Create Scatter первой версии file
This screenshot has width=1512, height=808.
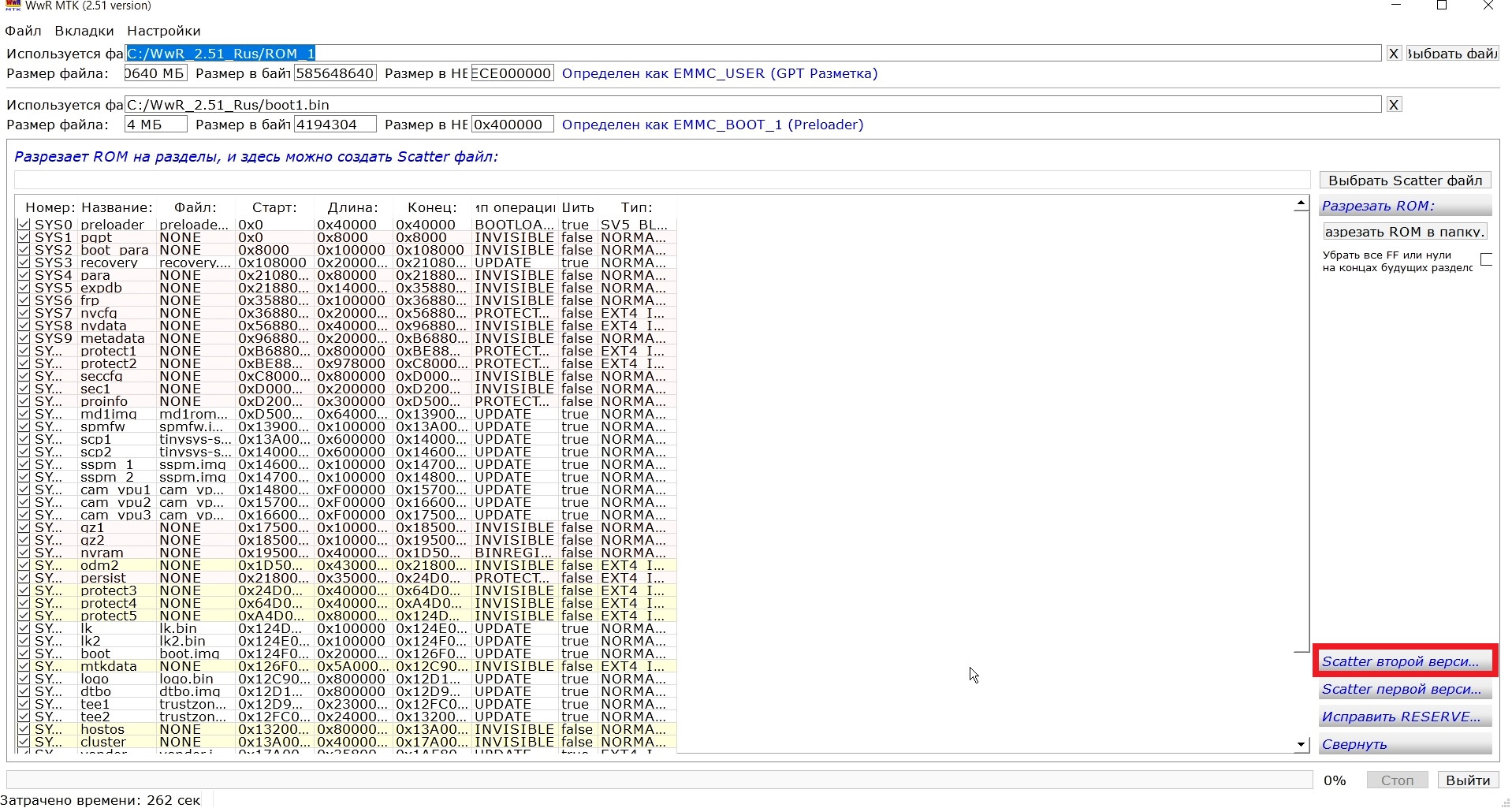pos(1405,689)
